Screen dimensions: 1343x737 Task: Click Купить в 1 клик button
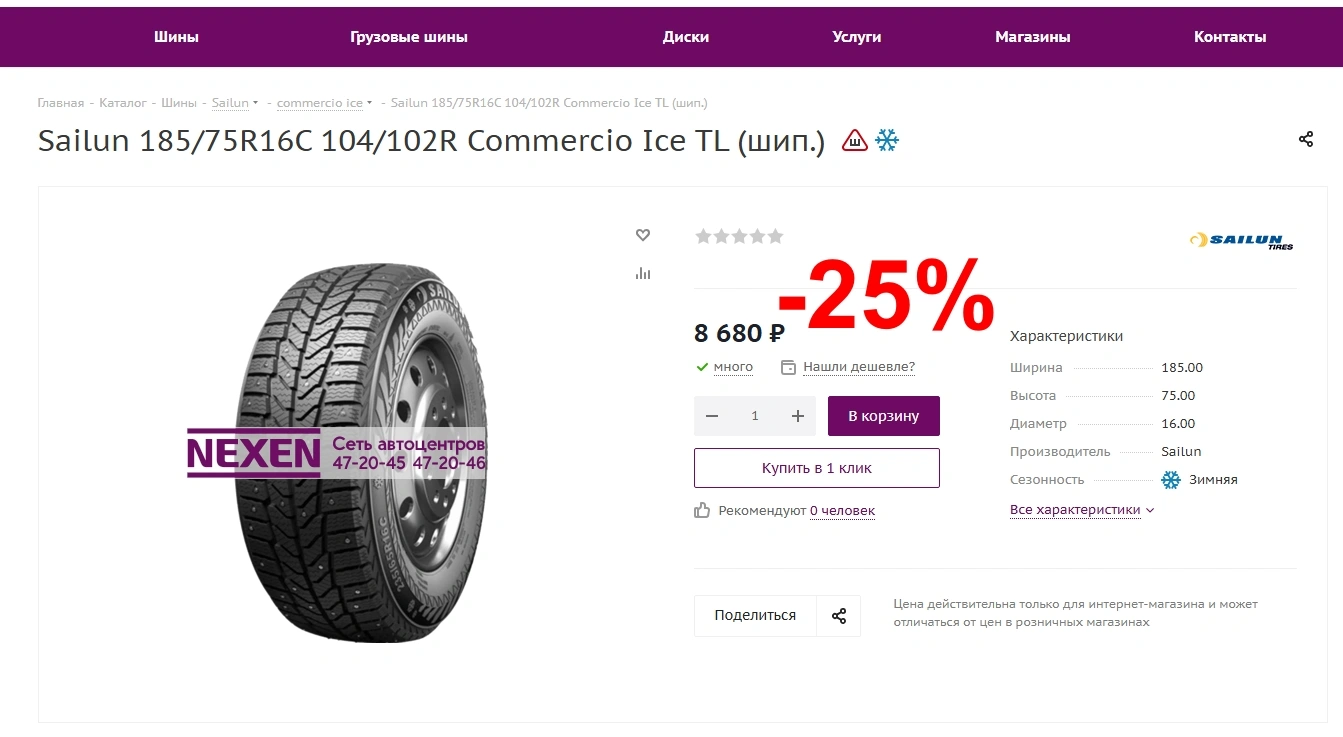[817, 468]
